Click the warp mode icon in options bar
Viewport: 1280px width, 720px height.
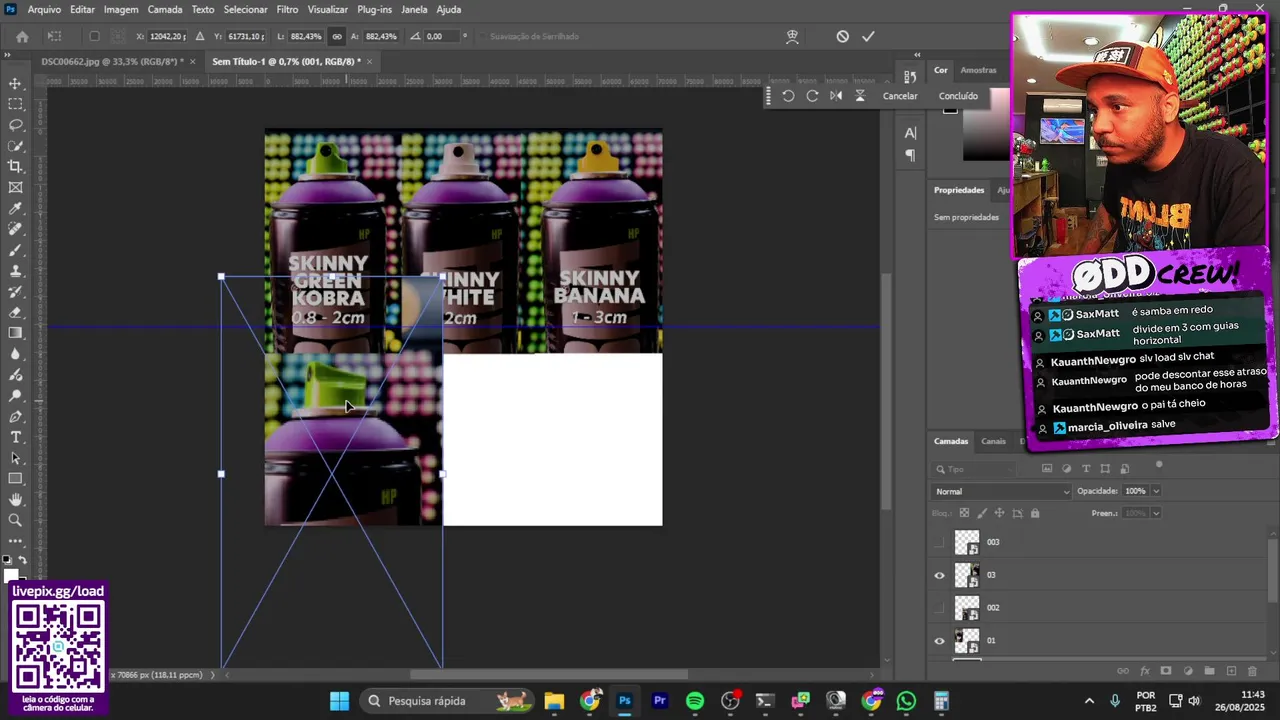tap(792, 37)
